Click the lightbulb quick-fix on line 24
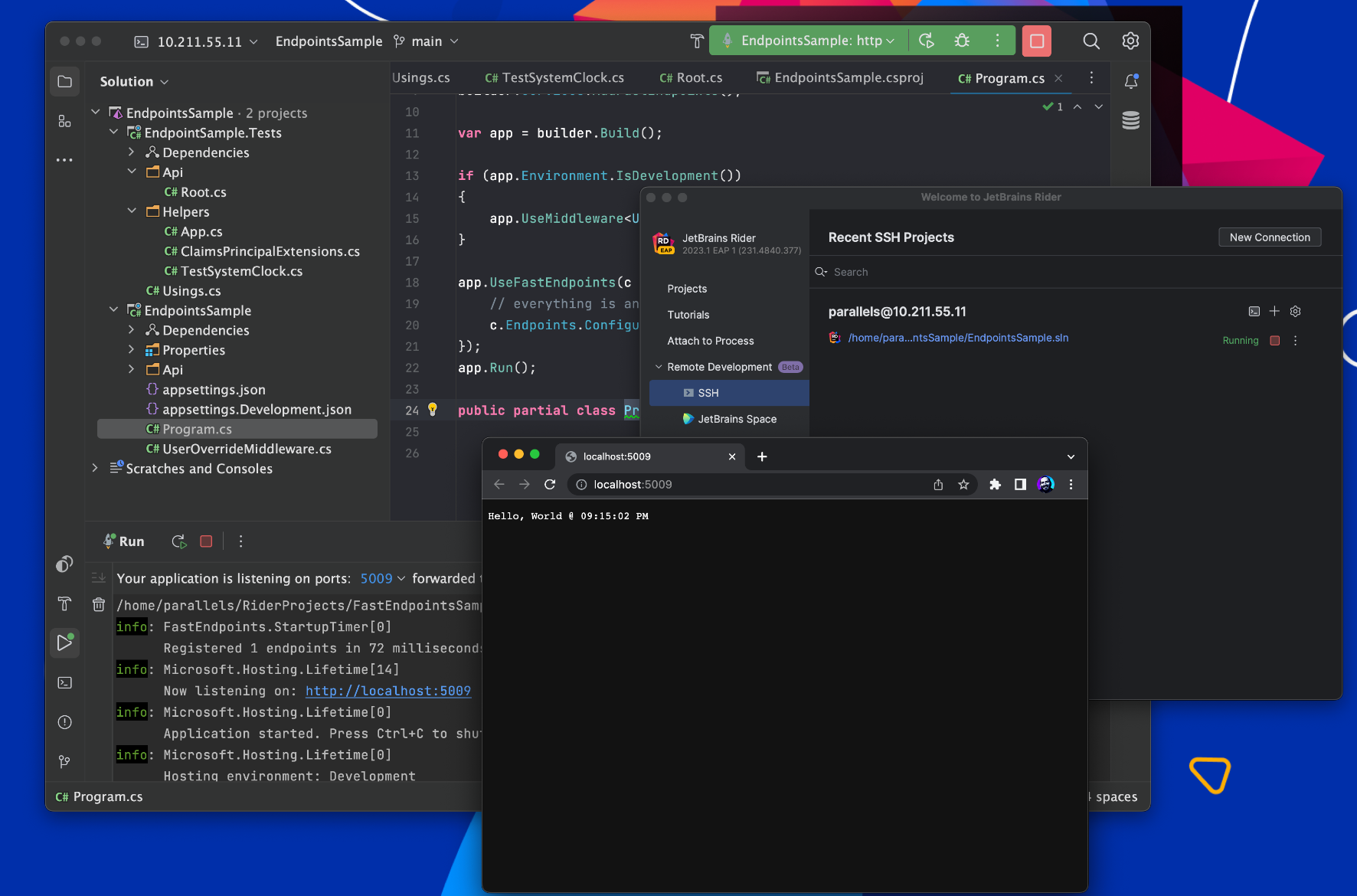The width and height of the screenshot is (1357, 896). pyautogui.click(x=433, y=410)
